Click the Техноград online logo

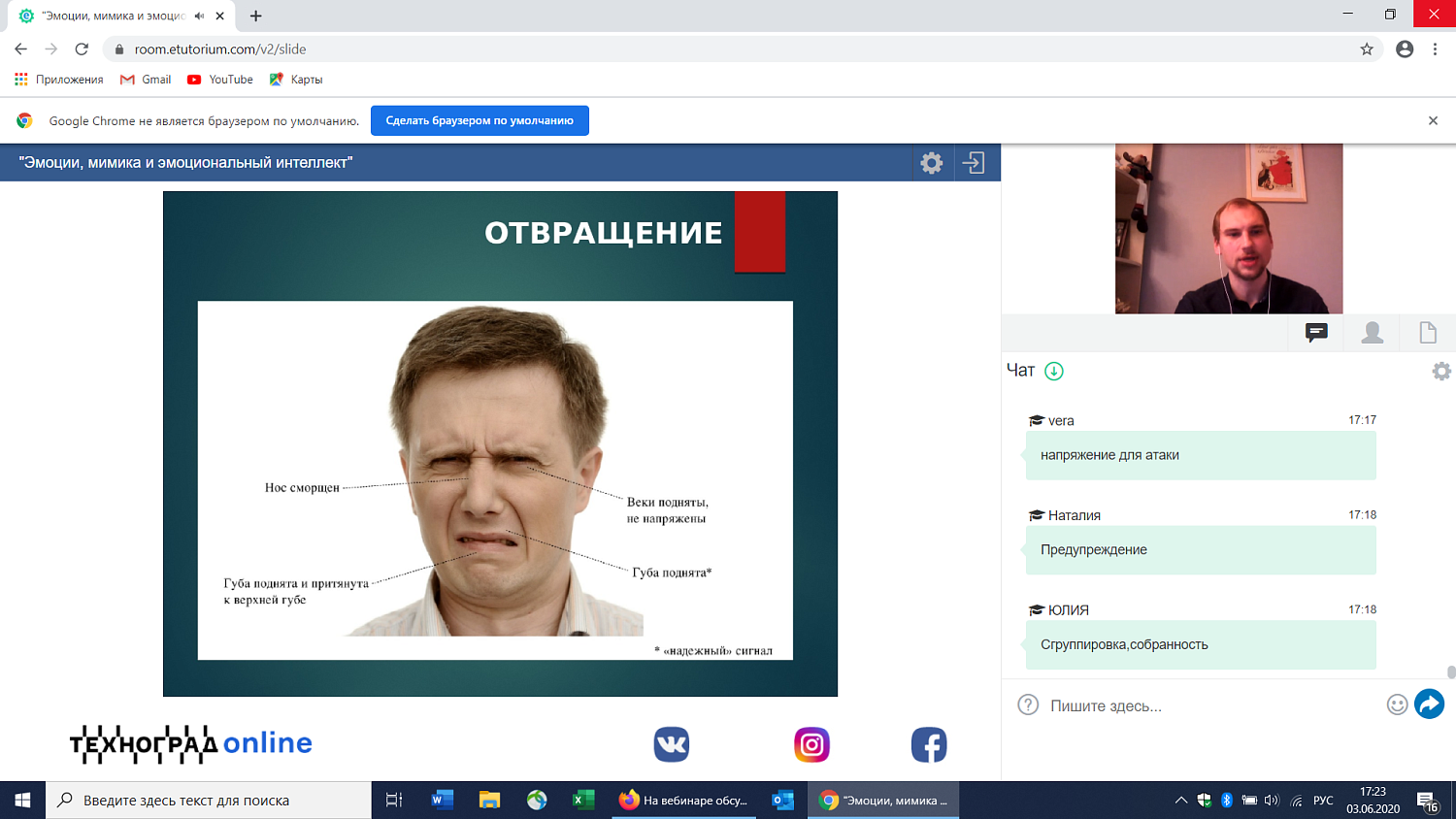191,744
